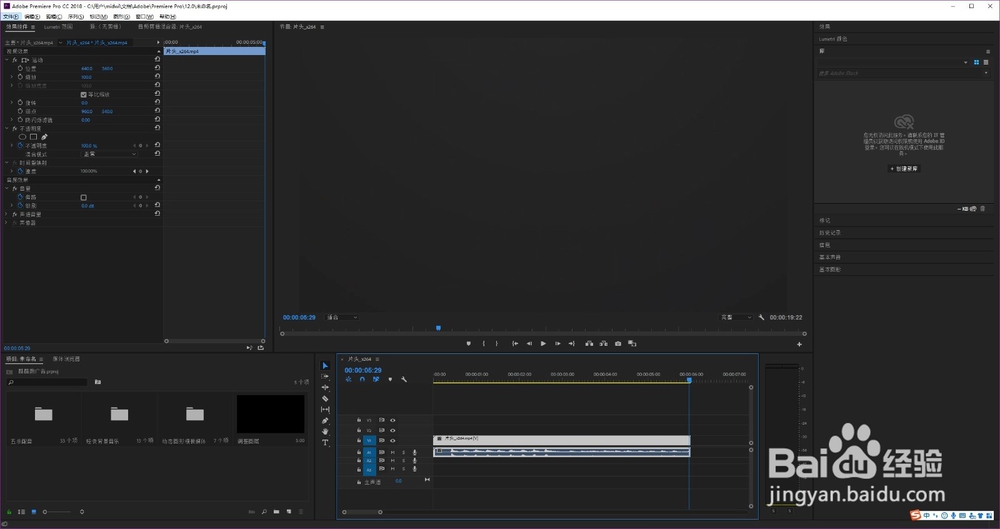
Task: Open timeline display settings wrench
Action: [x=404, y=379]
